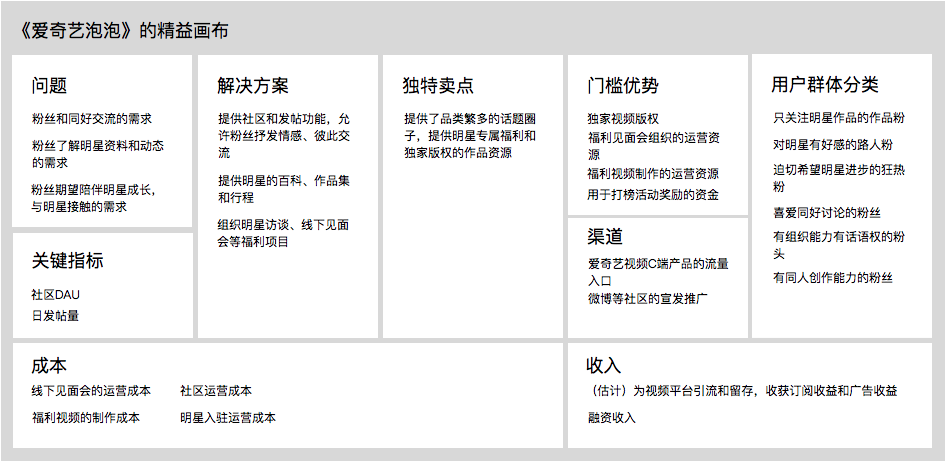946x462 pixels.
Task: Select 迫切希望明星进步的狂热粉 item
Action: [839, 179]
